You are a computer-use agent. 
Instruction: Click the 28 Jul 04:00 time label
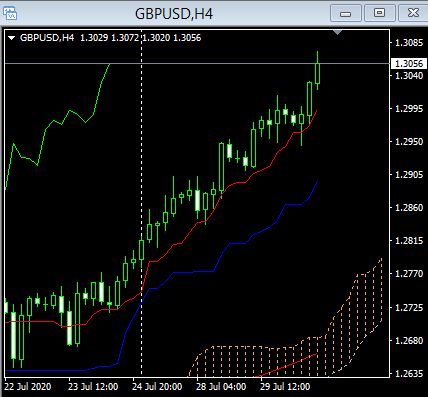221,387
